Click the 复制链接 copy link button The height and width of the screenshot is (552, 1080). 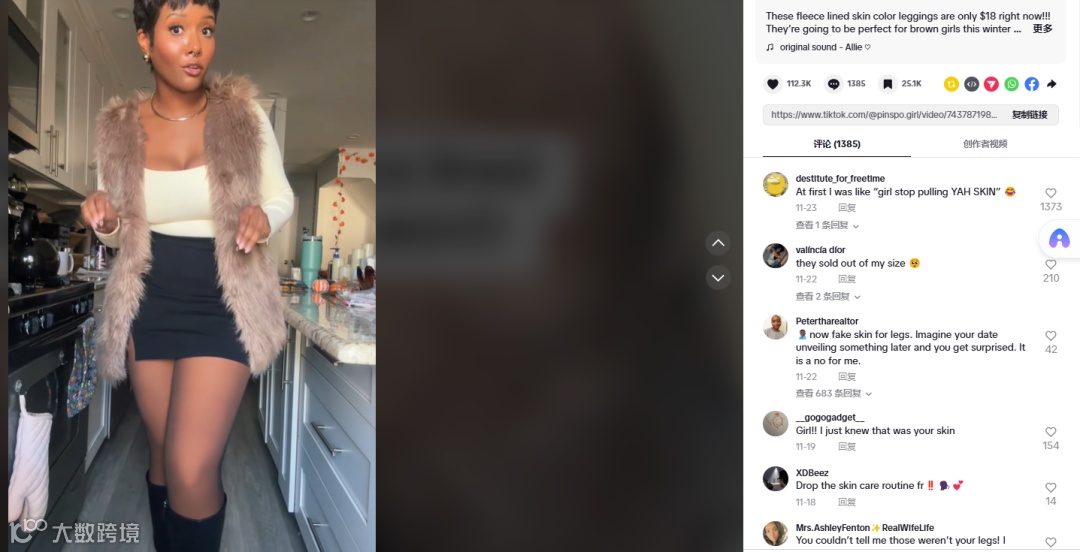pos(1029,115)
